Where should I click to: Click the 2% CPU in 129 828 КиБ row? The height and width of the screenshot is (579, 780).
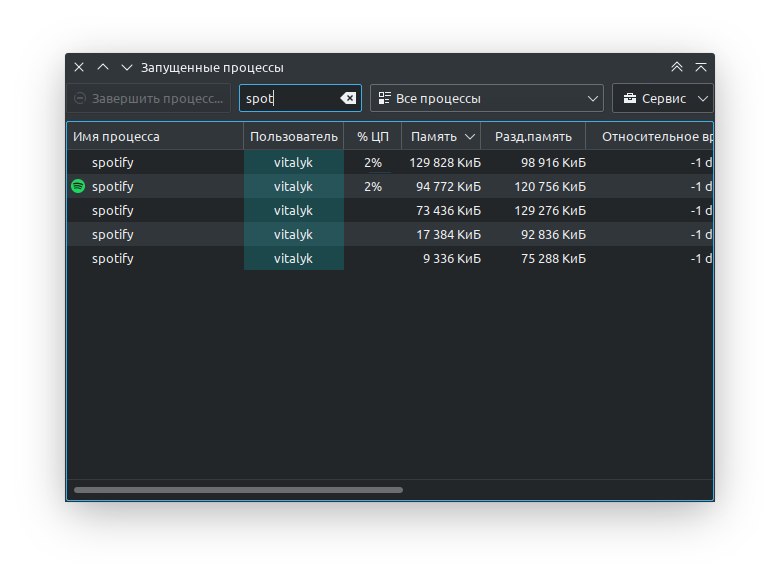[x=373, y=163]
